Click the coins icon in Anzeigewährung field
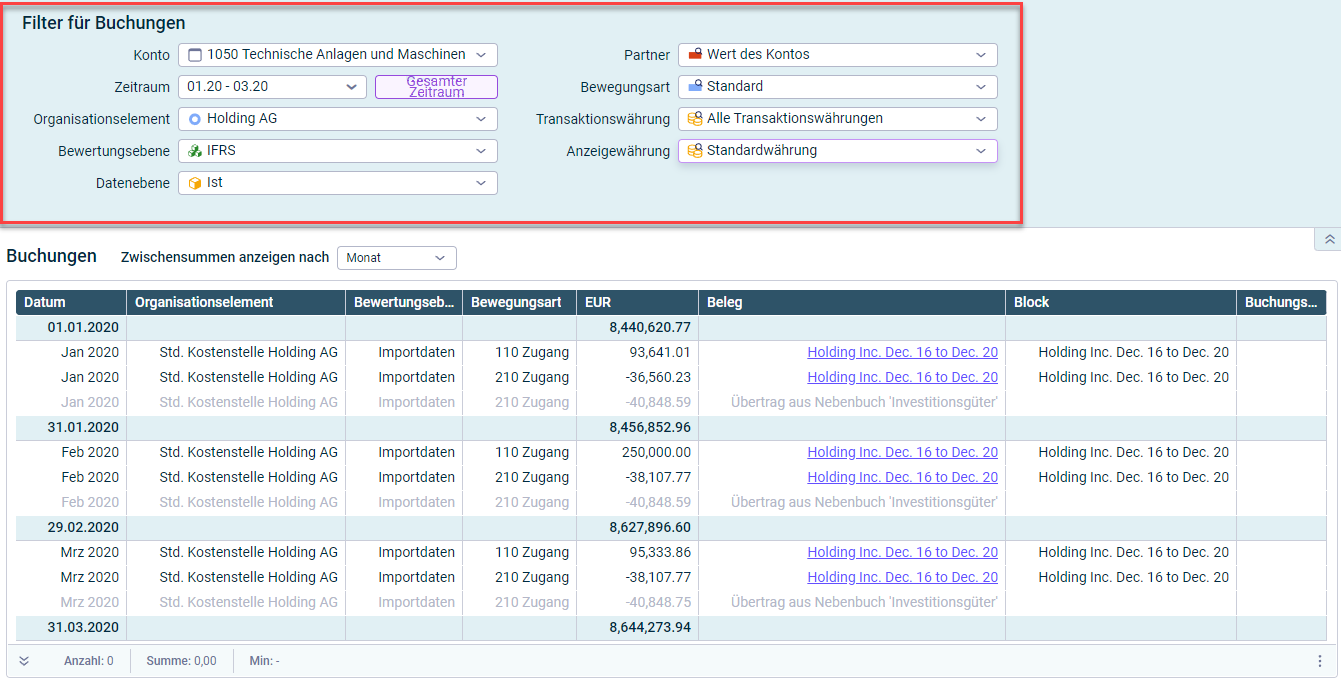Image resolution: width=1341 pixels, height=683 pixels. [695, 151]
